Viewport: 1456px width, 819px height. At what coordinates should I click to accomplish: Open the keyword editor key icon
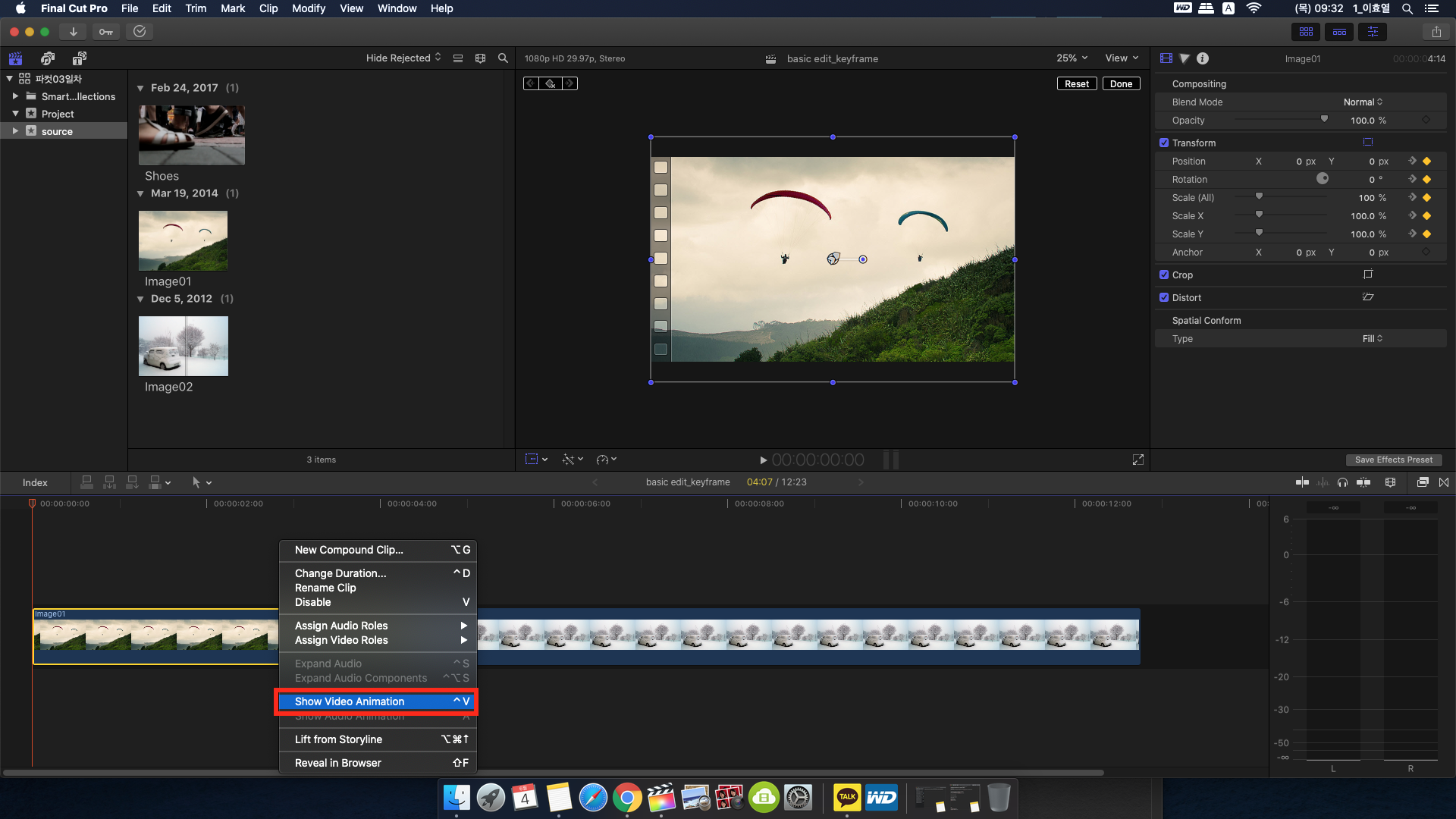click(x=106, y=32)
